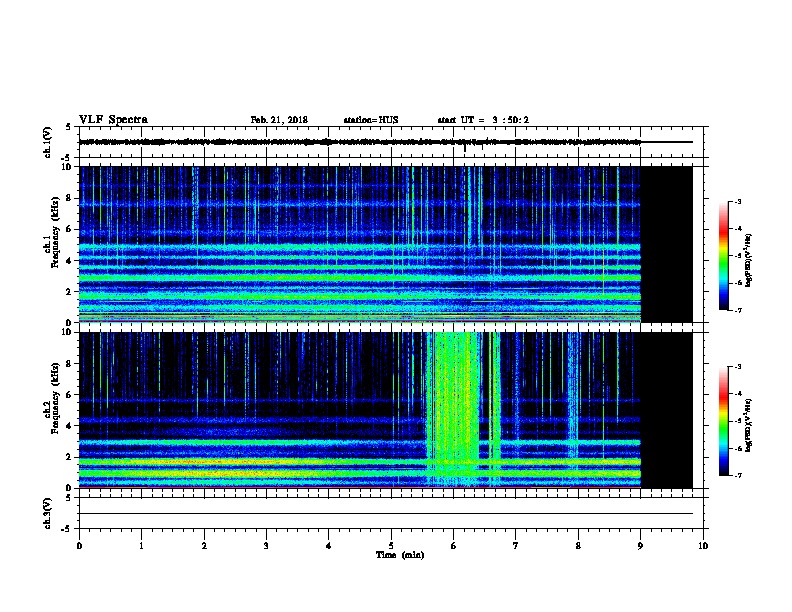Viewport: 792px width, 612px height.
Task: Select the ch.1 "Frequency (kHz)" axis label
Action: [x=55, y=232]
